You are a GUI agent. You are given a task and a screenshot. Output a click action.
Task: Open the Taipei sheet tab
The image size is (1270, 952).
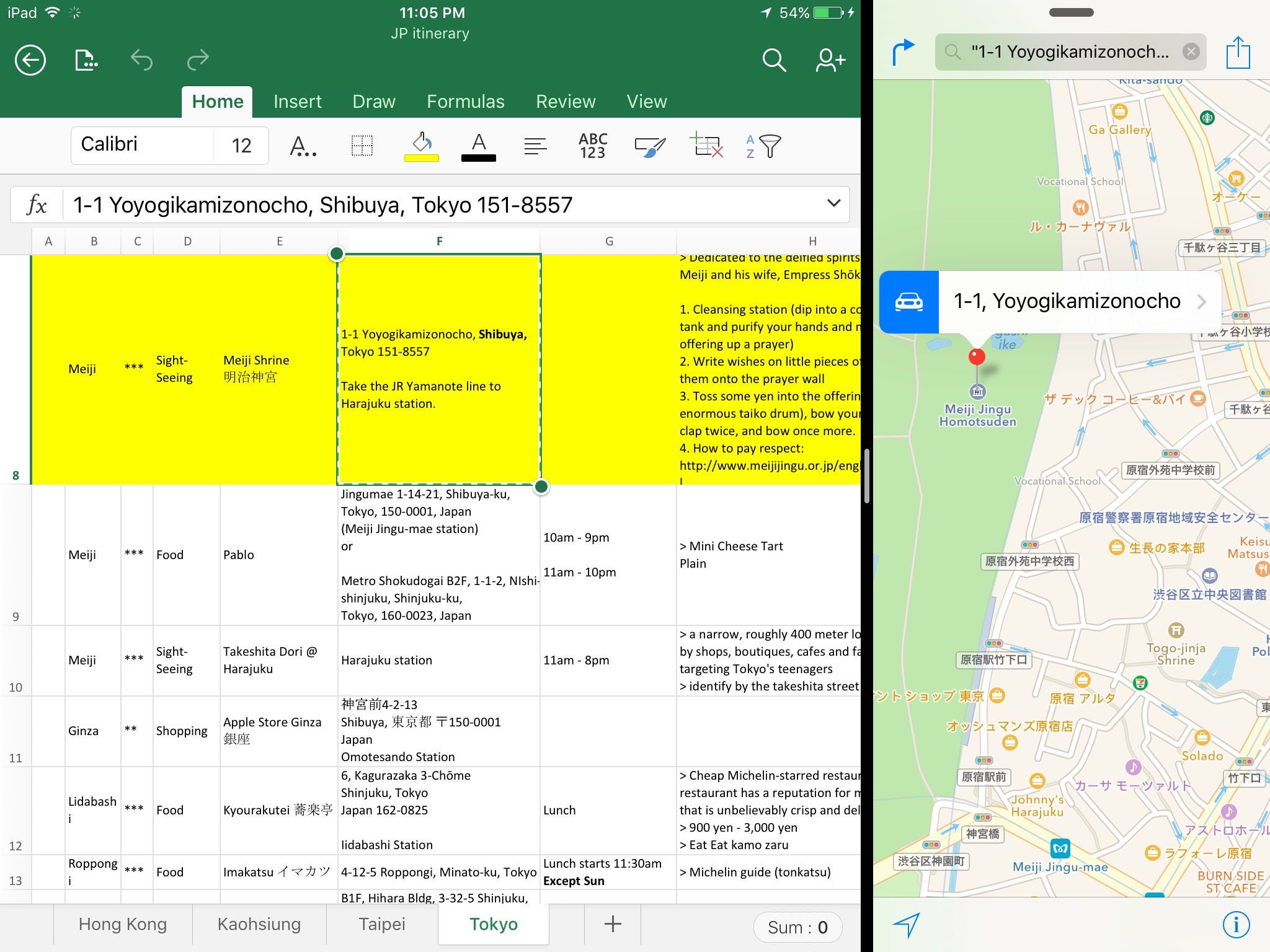pos(382,924)
